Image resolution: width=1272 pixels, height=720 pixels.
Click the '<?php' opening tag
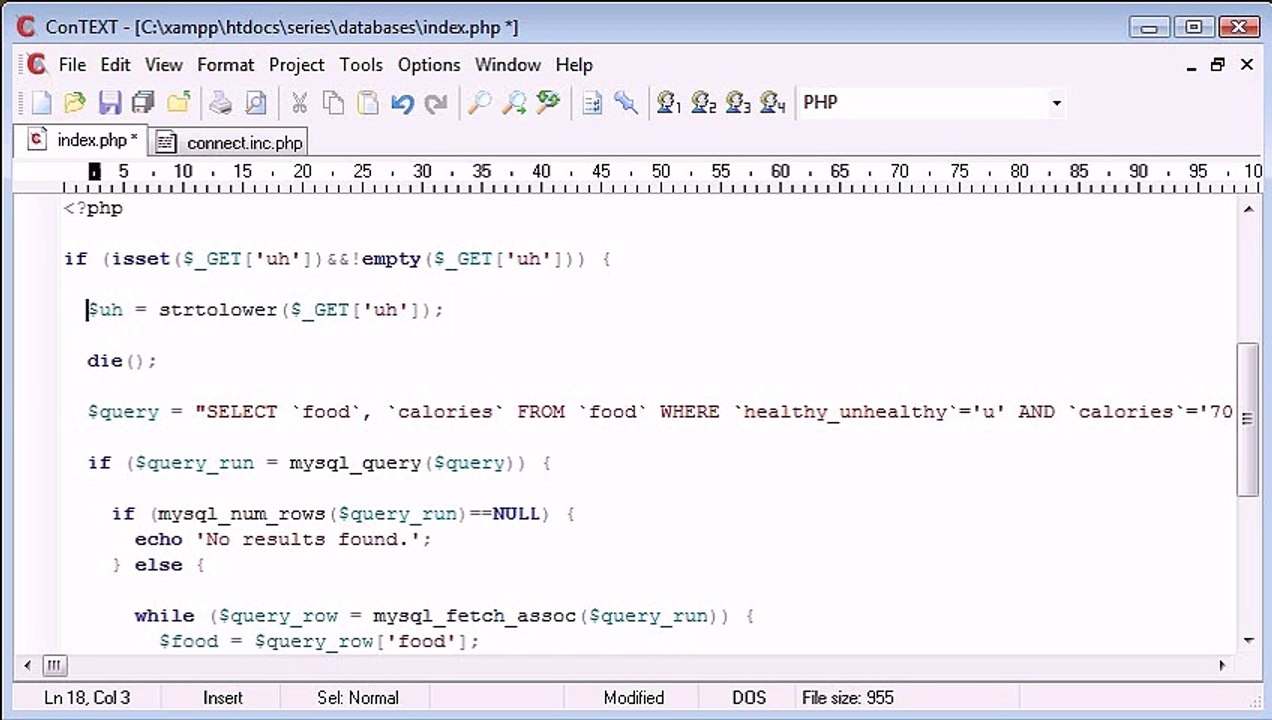click(93, 208)
